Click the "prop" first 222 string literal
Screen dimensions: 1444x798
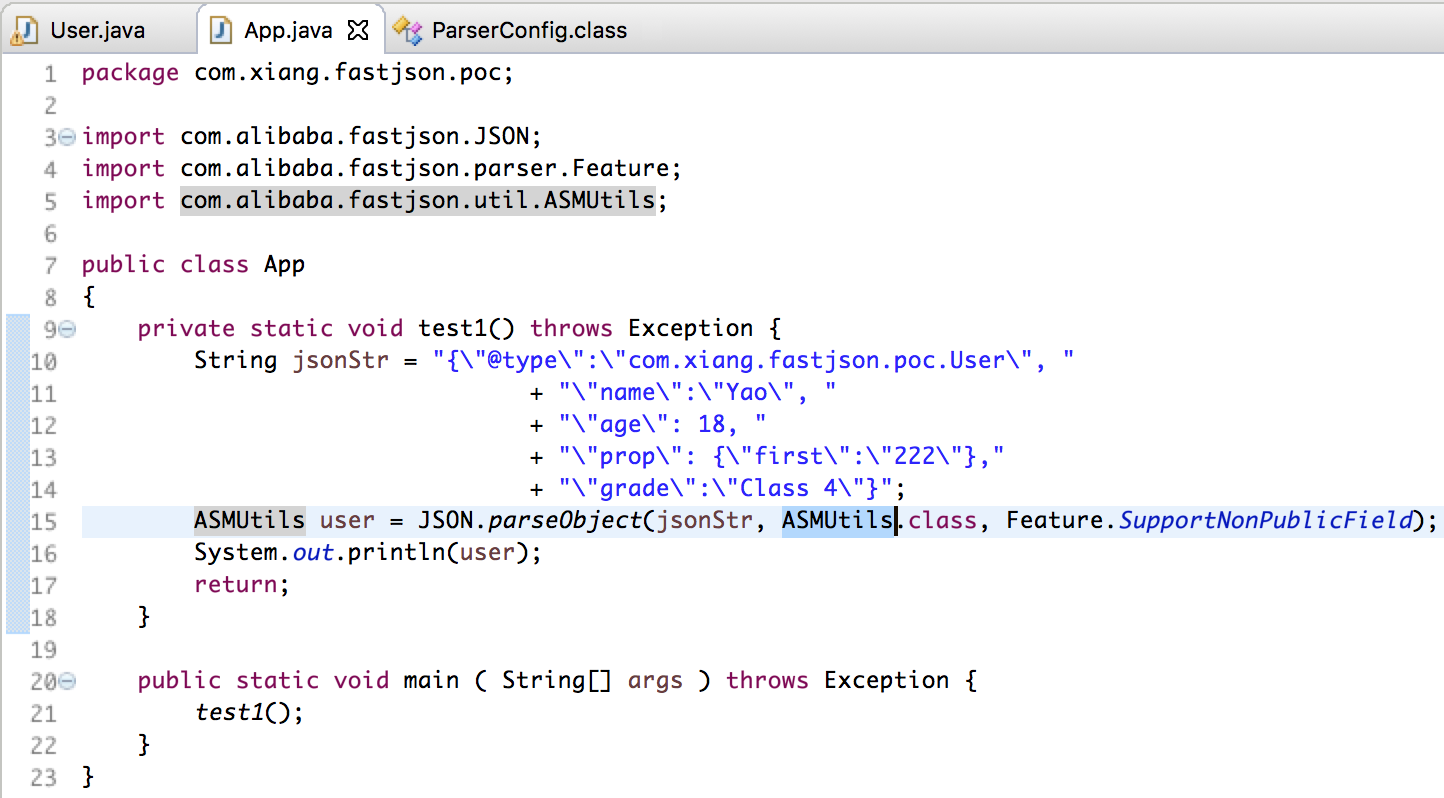click(x=781, y=457)
